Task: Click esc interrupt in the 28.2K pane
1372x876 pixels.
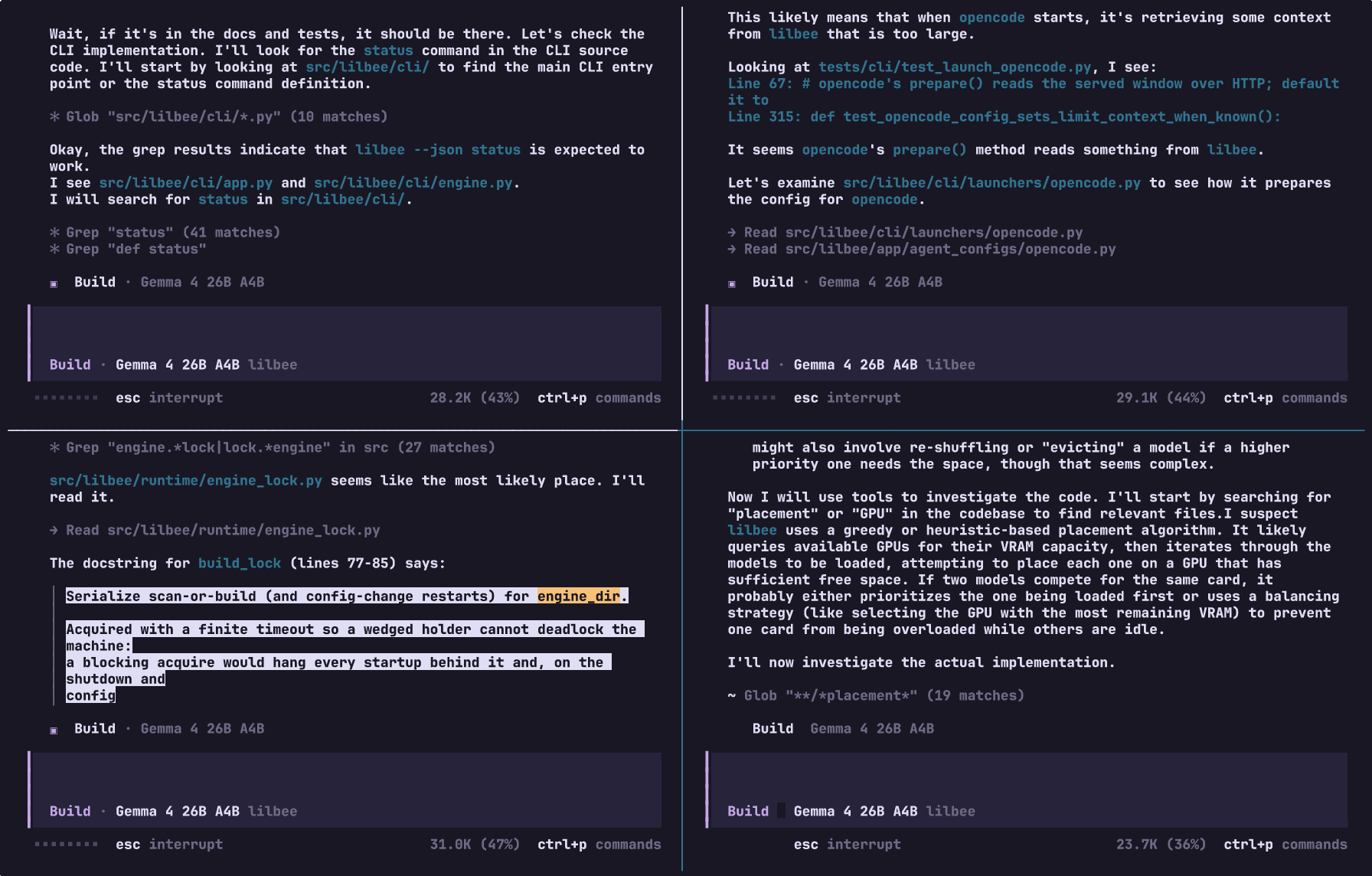Action: 169,397
